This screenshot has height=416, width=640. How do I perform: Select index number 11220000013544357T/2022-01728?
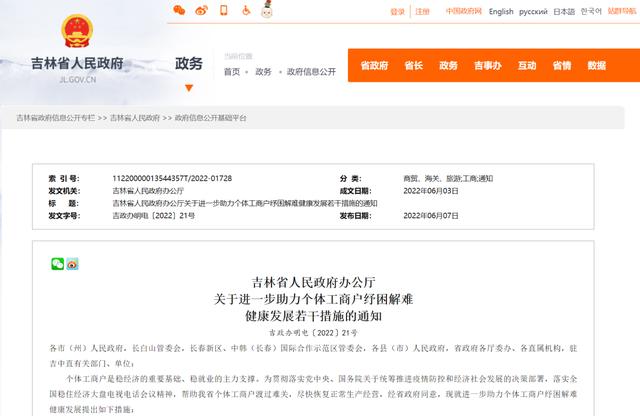click(x=172, y=178)
